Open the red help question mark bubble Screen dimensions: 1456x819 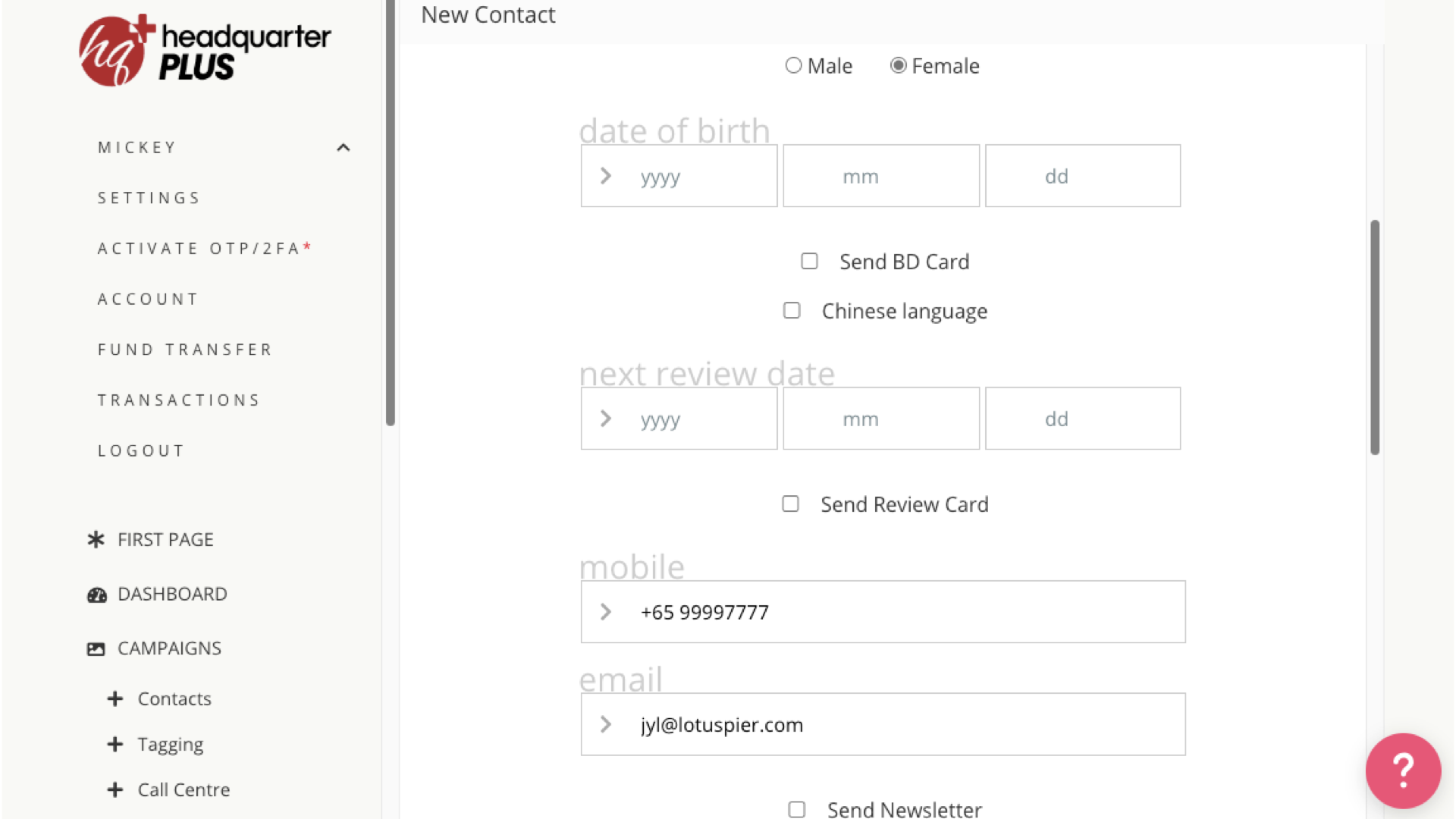pyautogui.click(x=1402, y=770)
